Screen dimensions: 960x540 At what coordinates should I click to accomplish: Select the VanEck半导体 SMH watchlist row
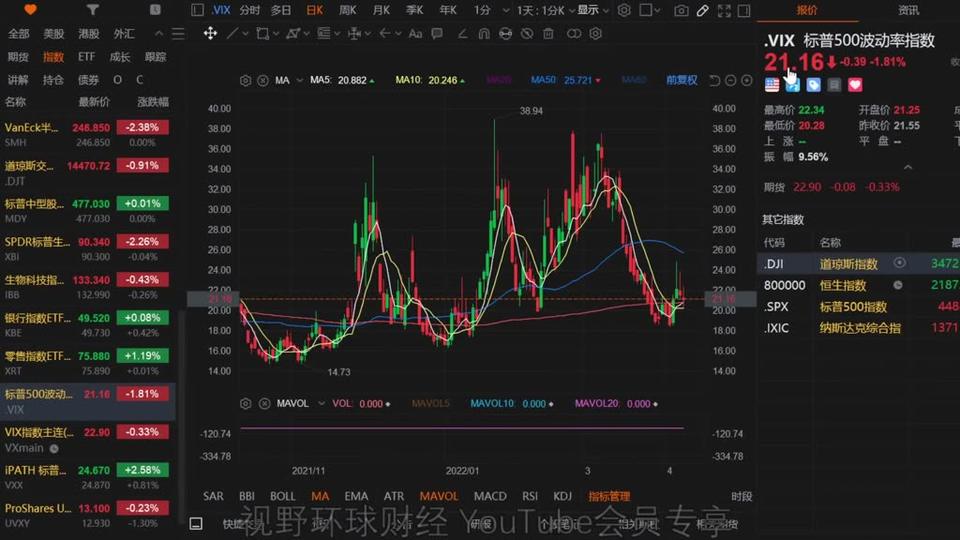coord(88,134)
